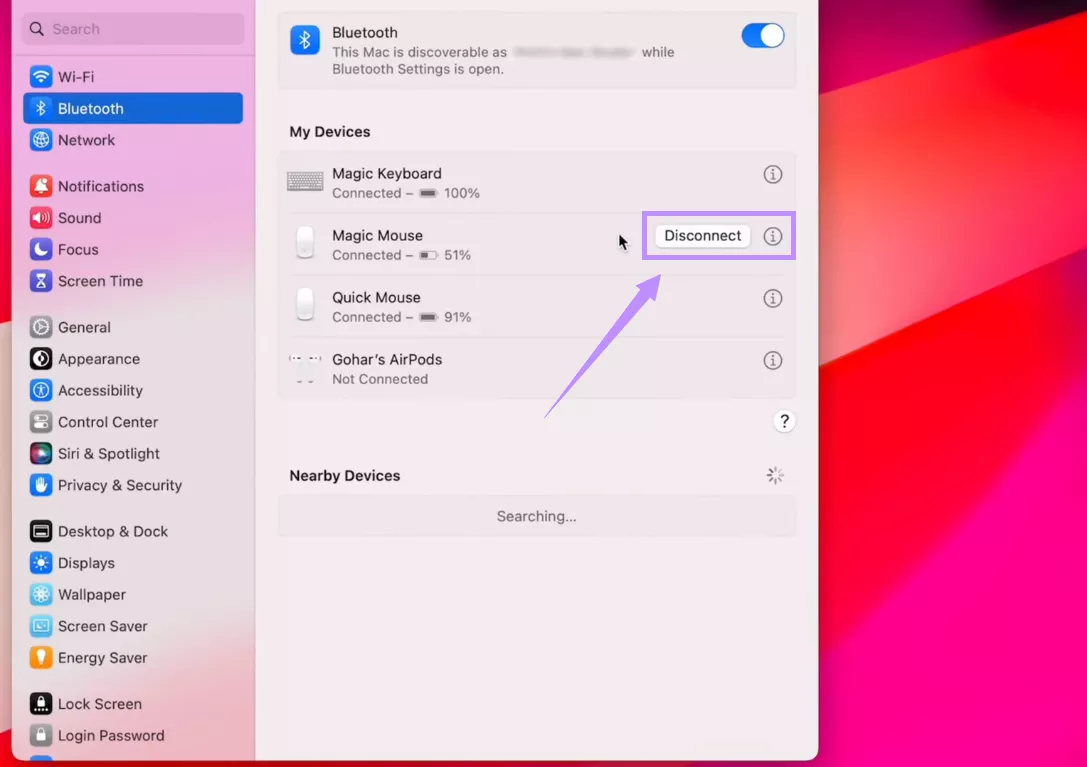Screen dimensions: 1087x767
Task: Open info for Gohar's AirPods
Action: [772, 360]
